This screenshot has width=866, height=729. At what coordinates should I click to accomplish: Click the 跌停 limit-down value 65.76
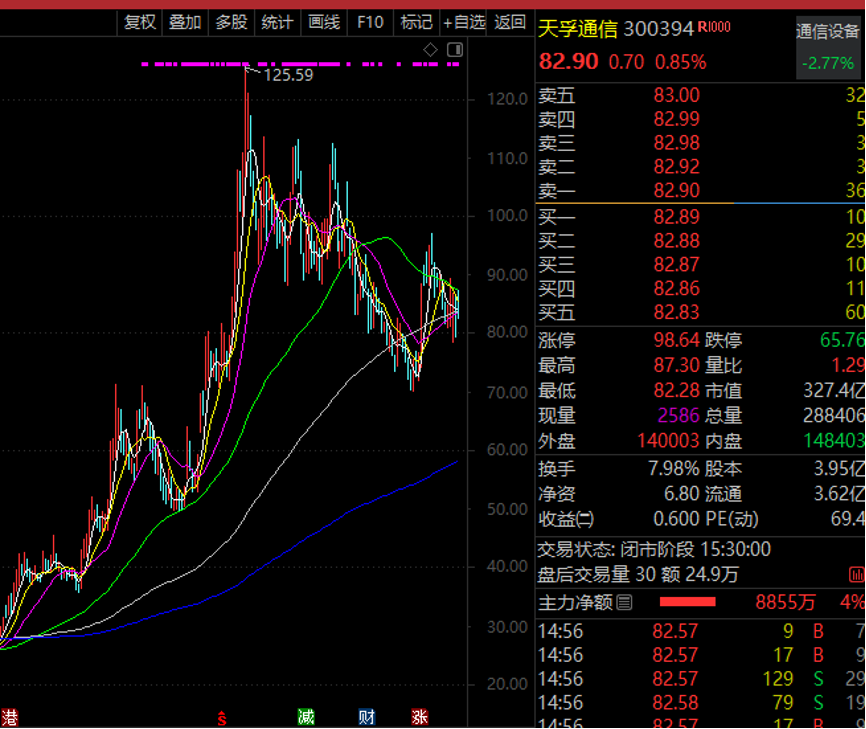point(842,340)
